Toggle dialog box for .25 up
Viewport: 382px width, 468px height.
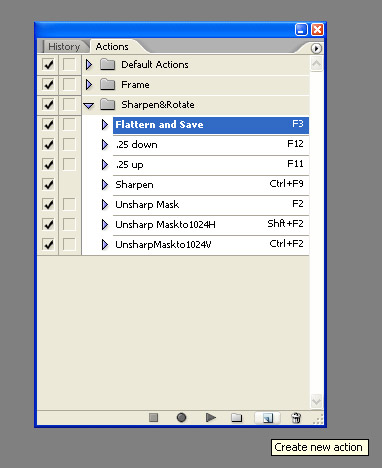tap(69, 164)
